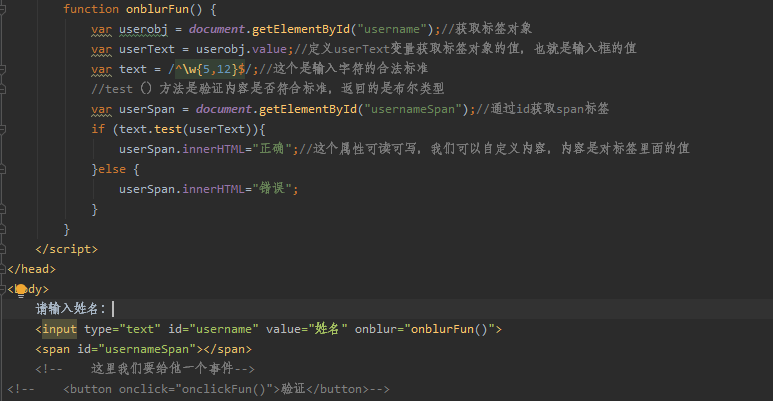Click the highlighted input tag name
Screen dimensions: 773x401
coord(59,329)
